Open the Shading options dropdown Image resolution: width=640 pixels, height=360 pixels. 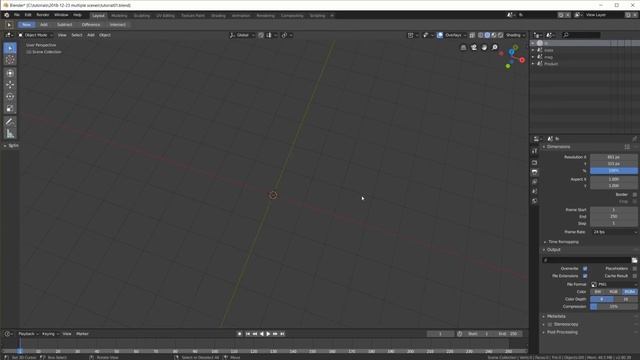coord(516,35)
